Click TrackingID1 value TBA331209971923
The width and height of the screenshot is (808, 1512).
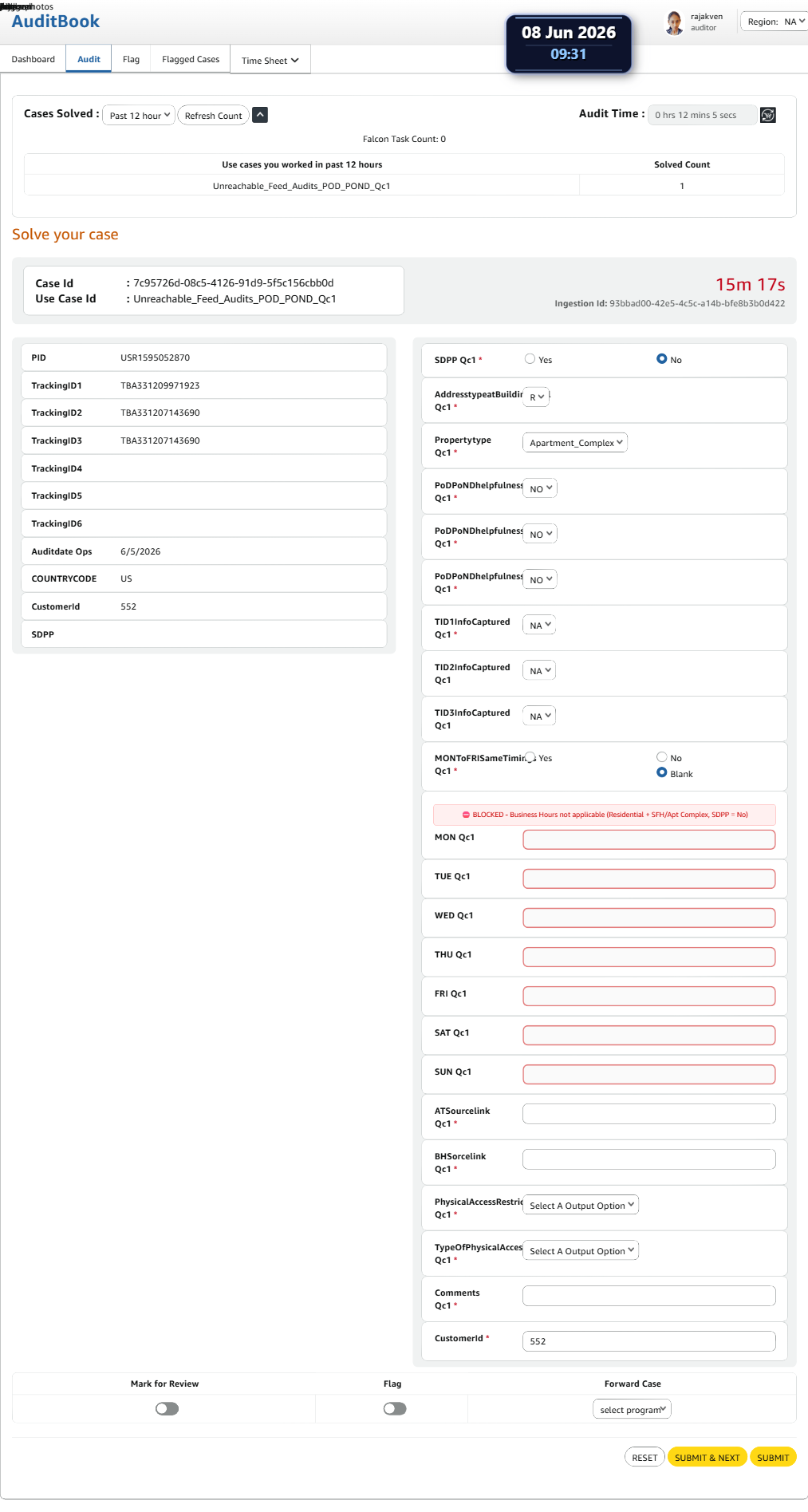[x=160, y=385]
